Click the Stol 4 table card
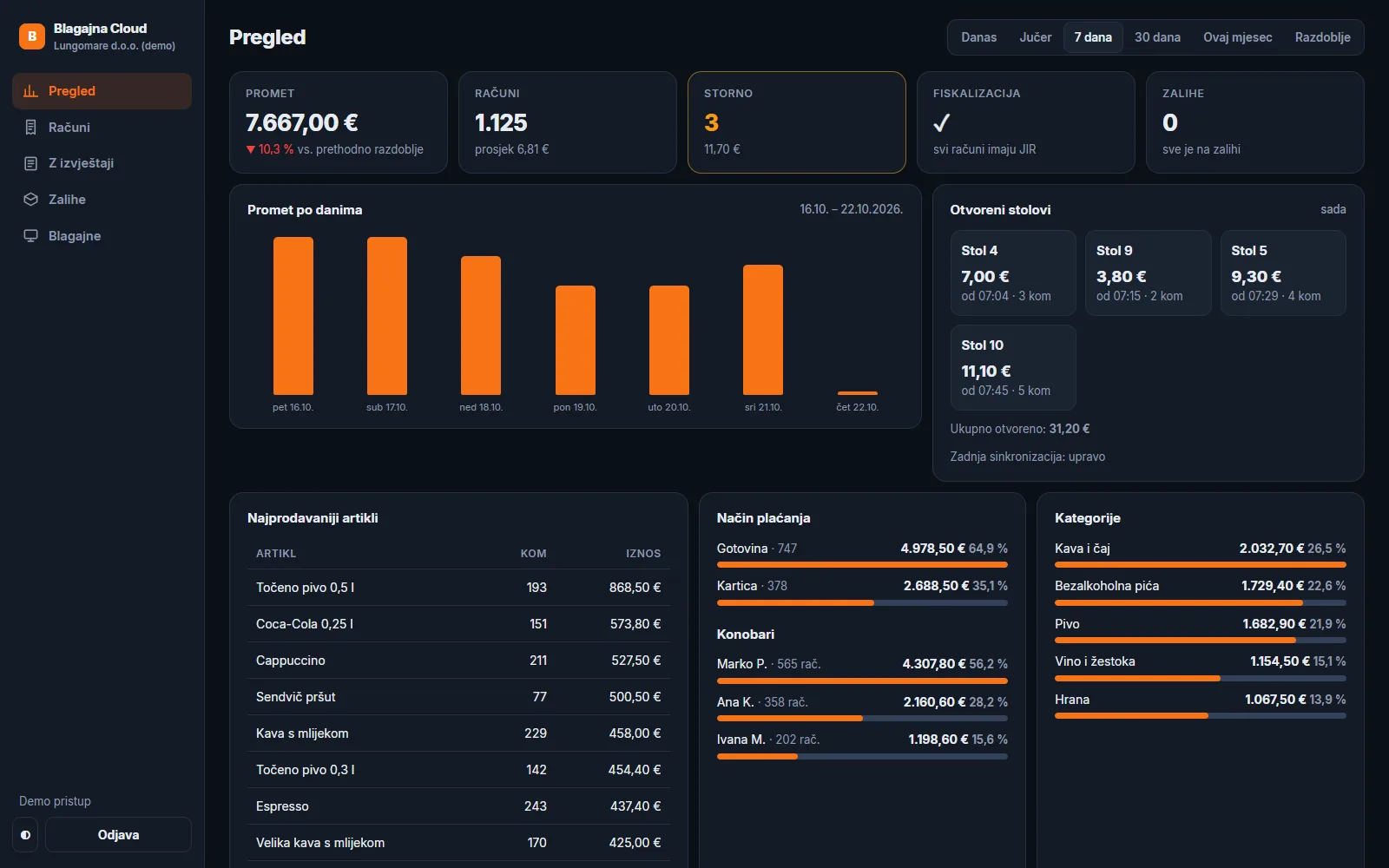 coord(1012,273)
